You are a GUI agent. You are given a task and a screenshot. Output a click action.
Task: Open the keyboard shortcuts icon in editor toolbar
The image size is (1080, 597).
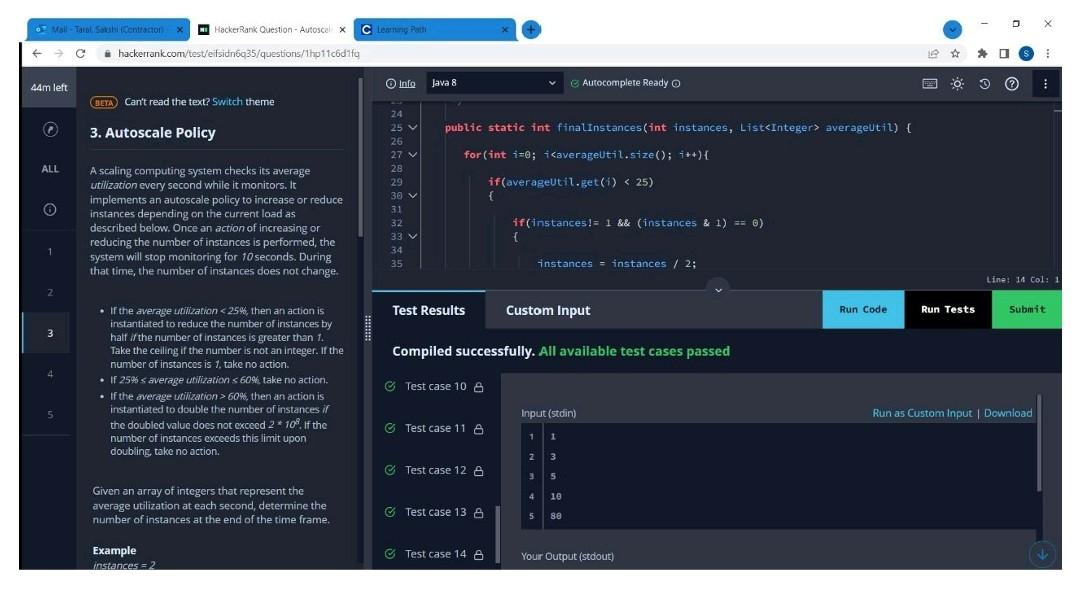(929, 83)
